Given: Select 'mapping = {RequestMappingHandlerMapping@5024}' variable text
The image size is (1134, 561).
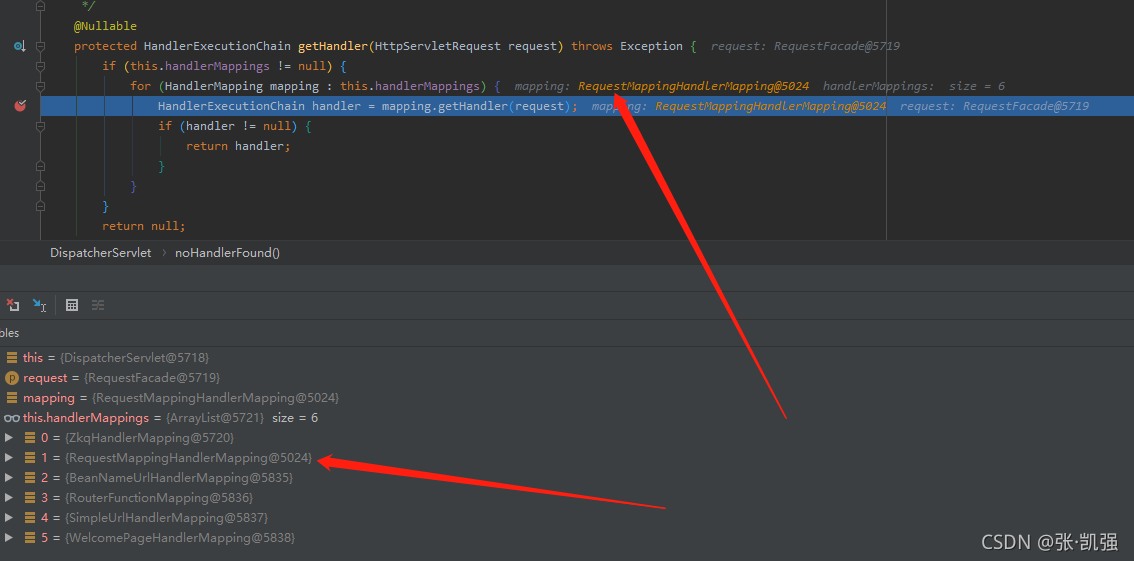Looking at the screenshot, I should click(181, 398).
